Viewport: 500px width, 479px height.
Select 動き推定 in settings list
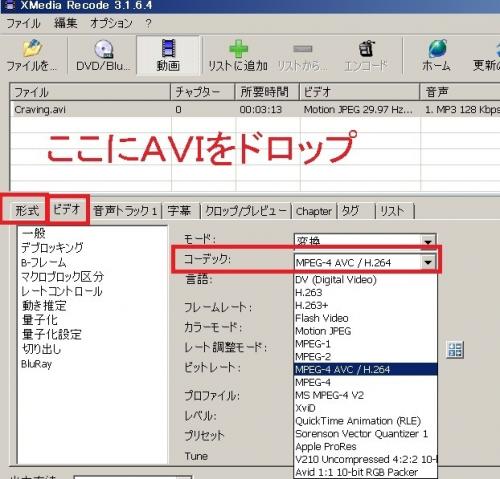pos(44,306)
